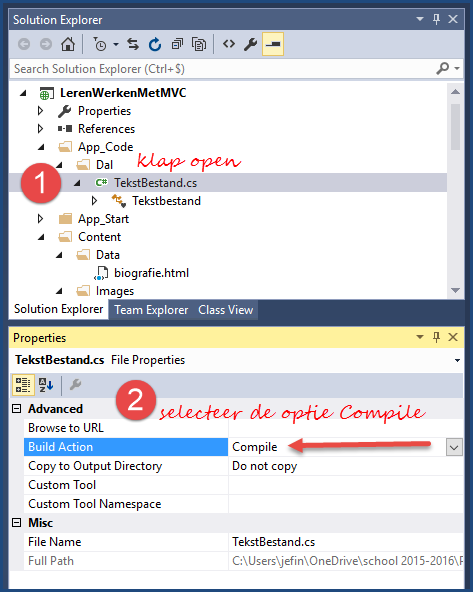This screenshot has height=592, width=473.
Task: Open Pending Changes Filter clock icon
Action: [x=100, y=45]
